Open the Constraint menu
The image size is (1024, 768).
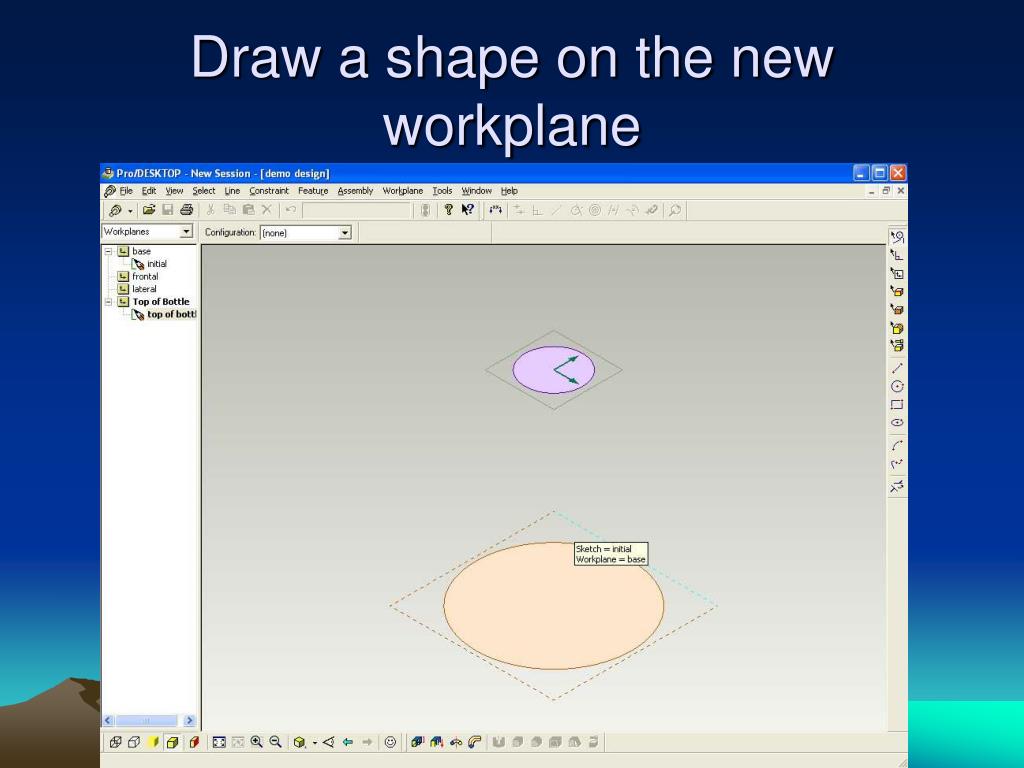(268, 191)
